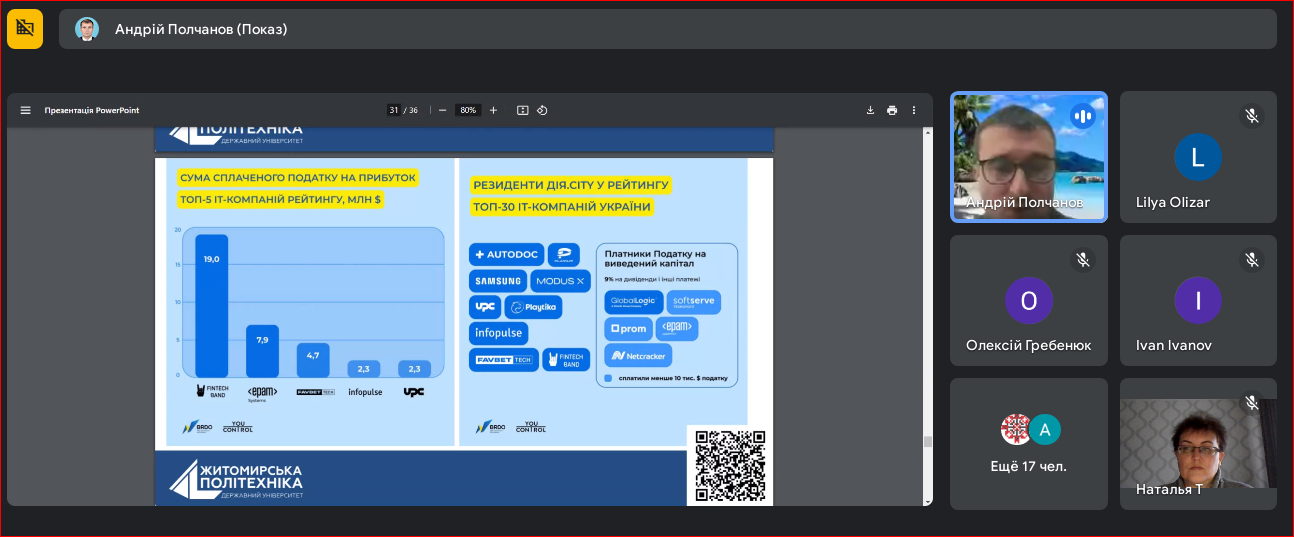Click the muted microphone on Наталья Т's tile
1294x537 pixels.
click(1251, 403)
